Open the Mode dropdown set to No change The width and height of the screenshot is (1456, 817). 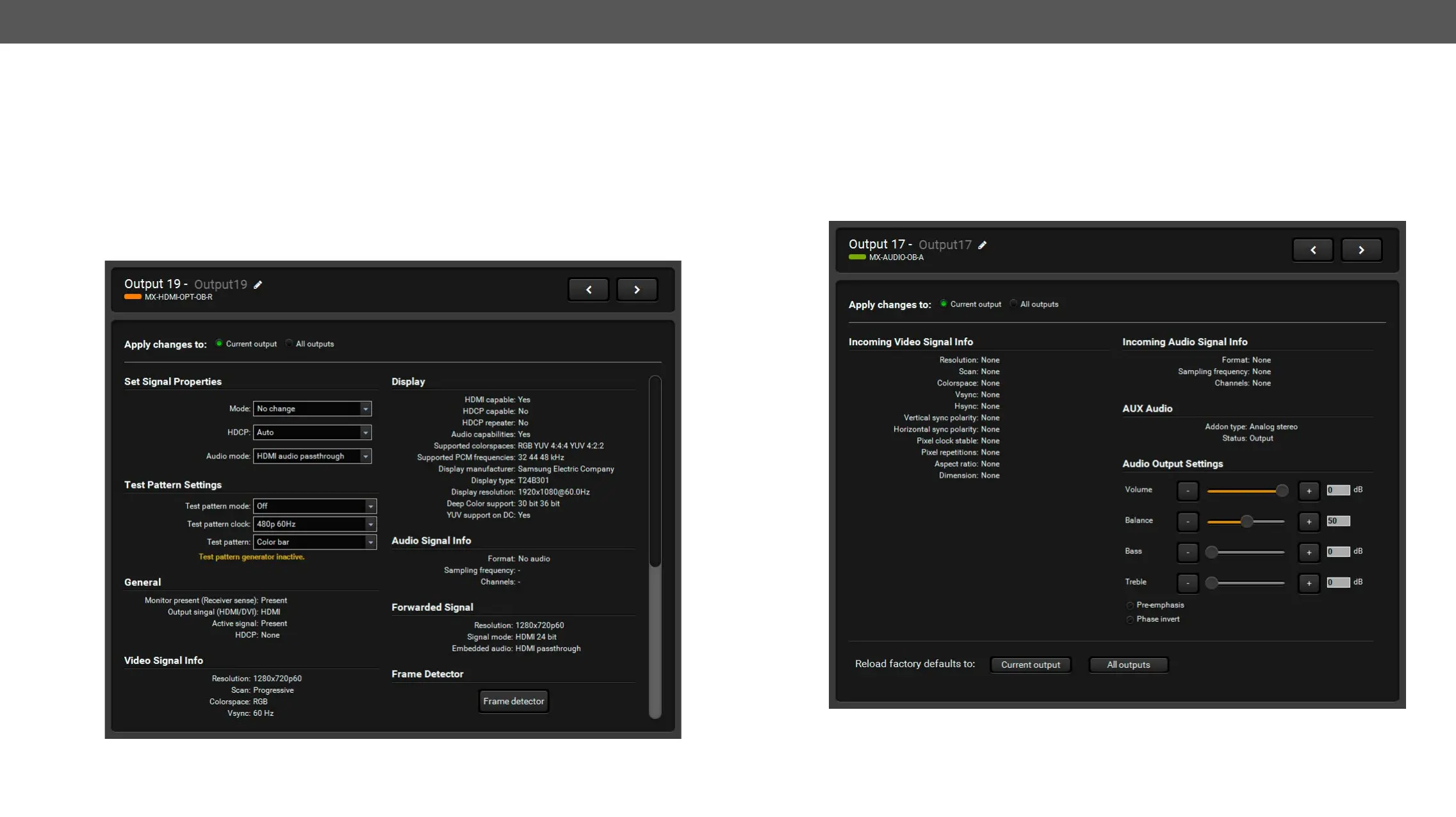[312, 409]
